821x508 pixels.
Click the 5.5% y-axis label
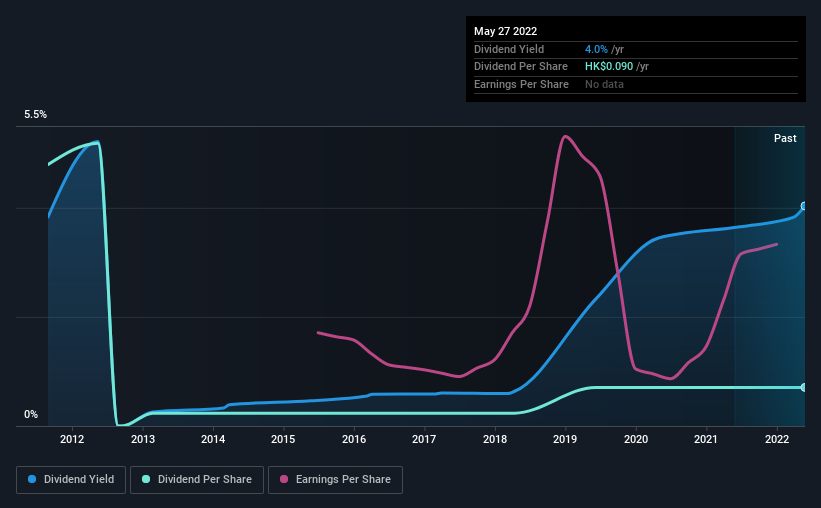coord(36,115)
